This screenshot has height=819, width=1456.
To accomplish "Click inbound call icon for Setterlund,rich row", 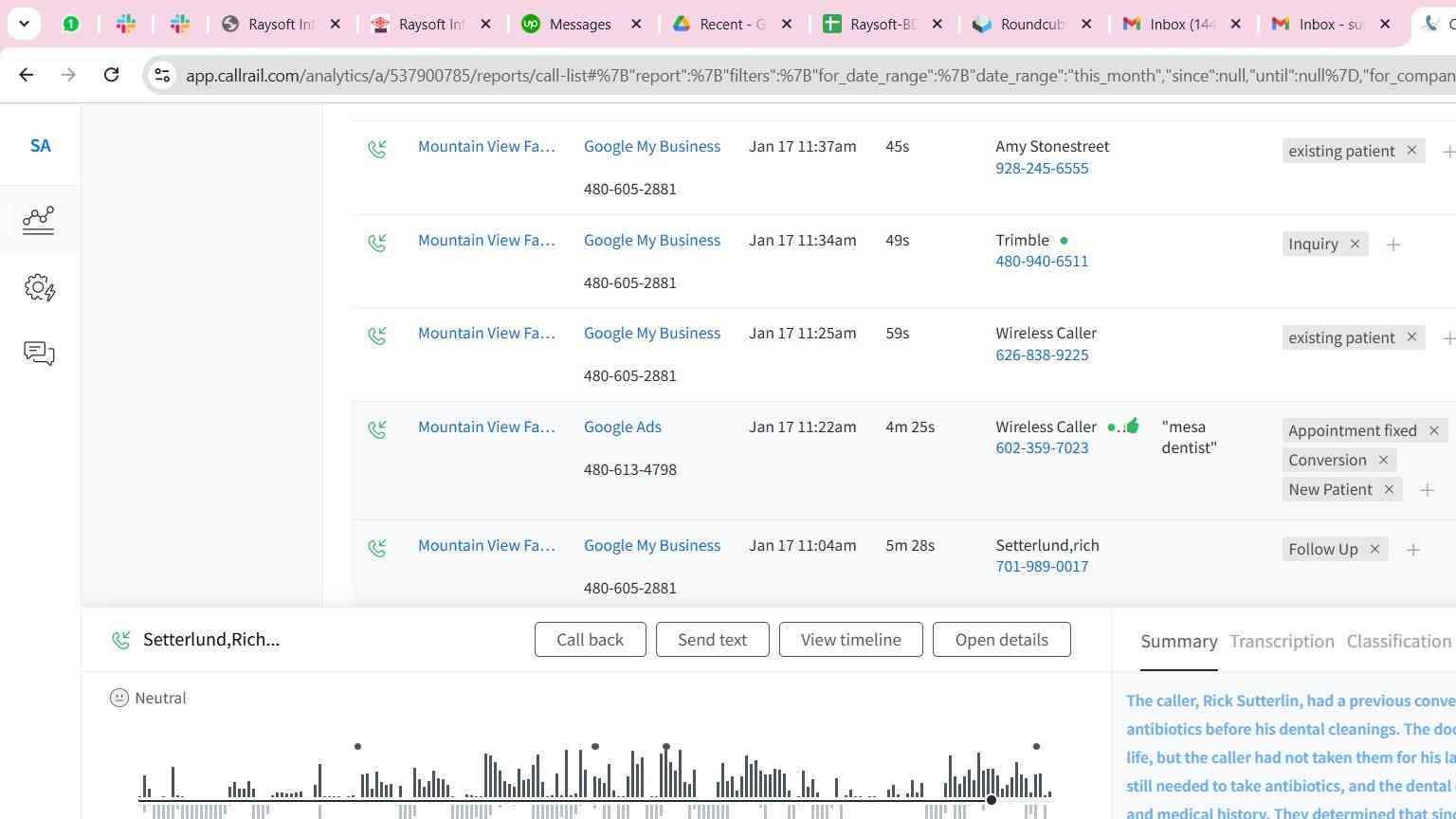I will point(377,548).
